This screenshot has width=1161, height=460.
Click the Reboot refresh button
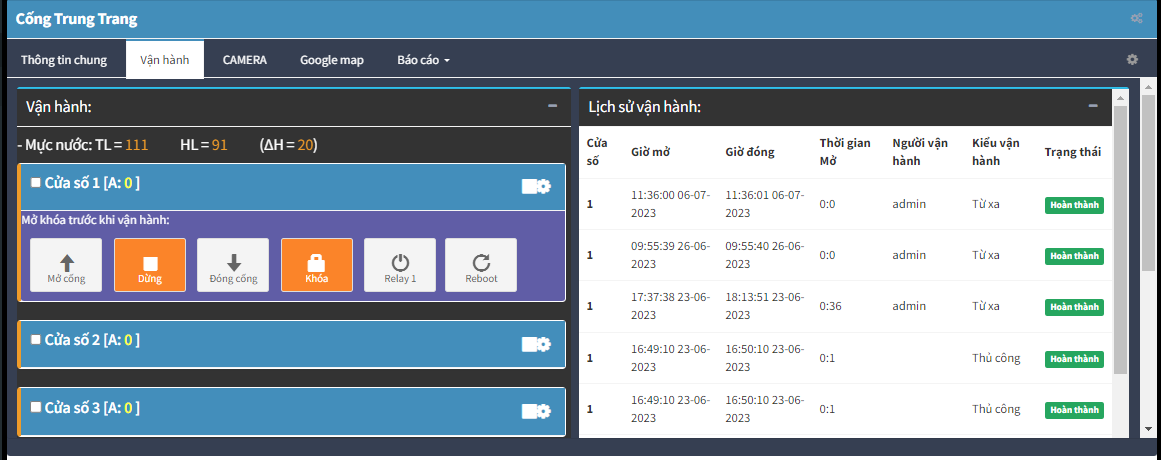[x=481, y=265]
